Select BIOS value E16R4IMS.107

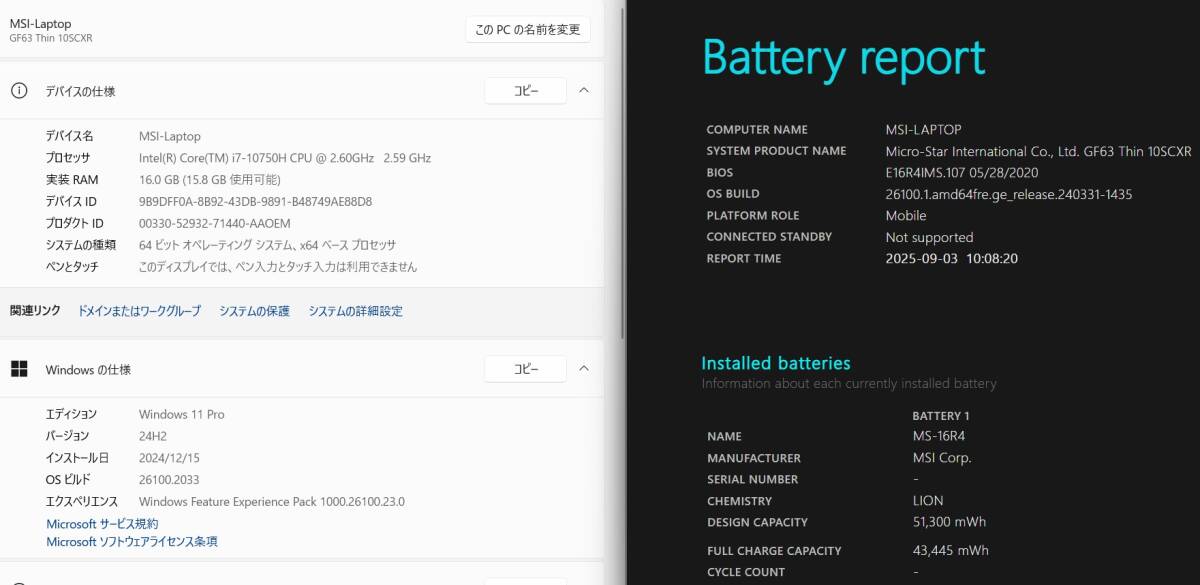962,173
